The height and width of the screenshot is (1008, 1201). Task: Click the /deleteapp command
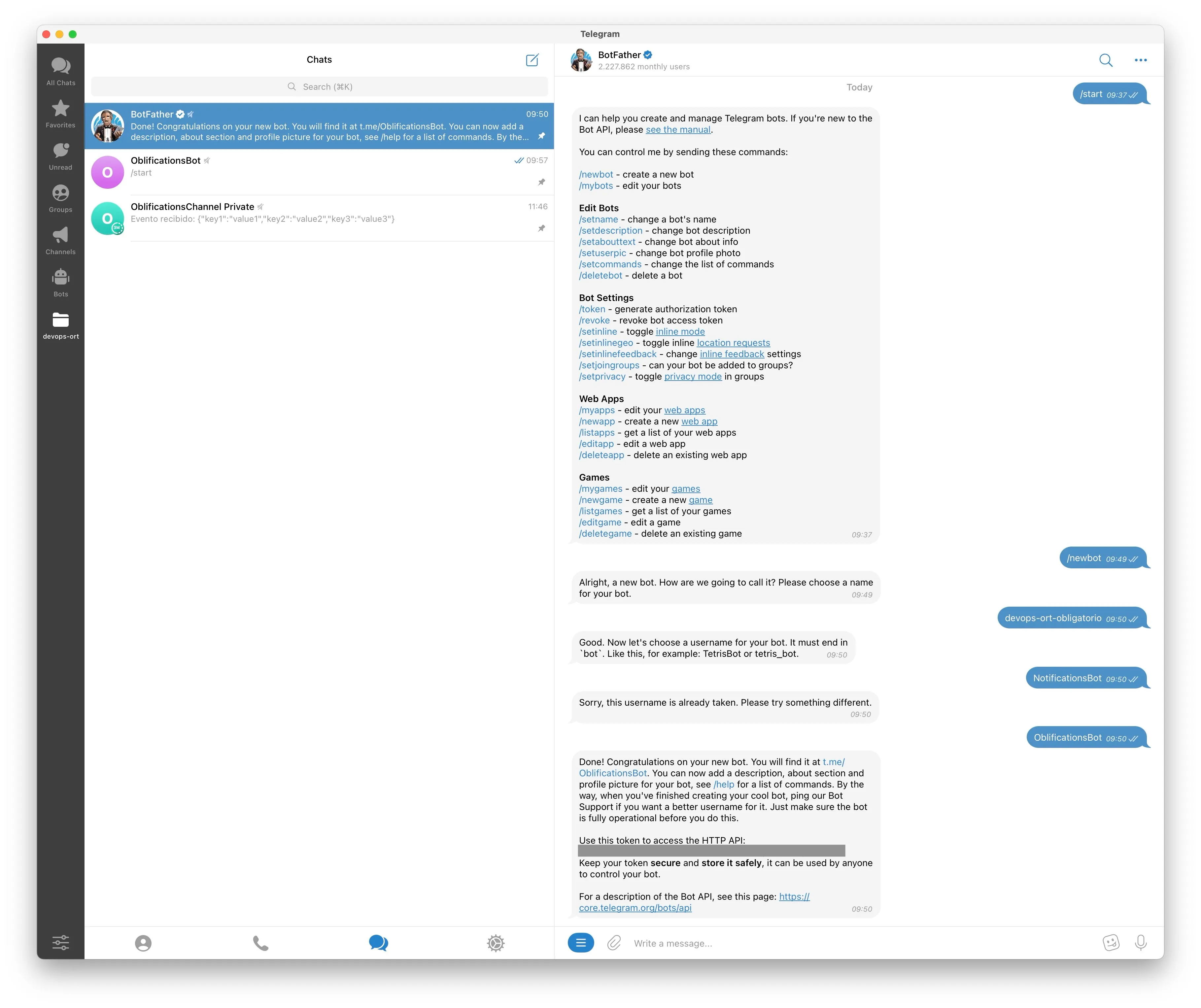click(x=601, y=455)
